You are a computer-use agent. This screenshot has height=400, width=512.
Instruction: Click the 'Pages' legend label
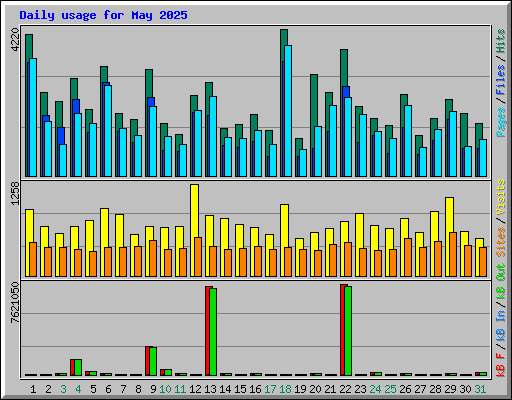click(x=501, y=122)
